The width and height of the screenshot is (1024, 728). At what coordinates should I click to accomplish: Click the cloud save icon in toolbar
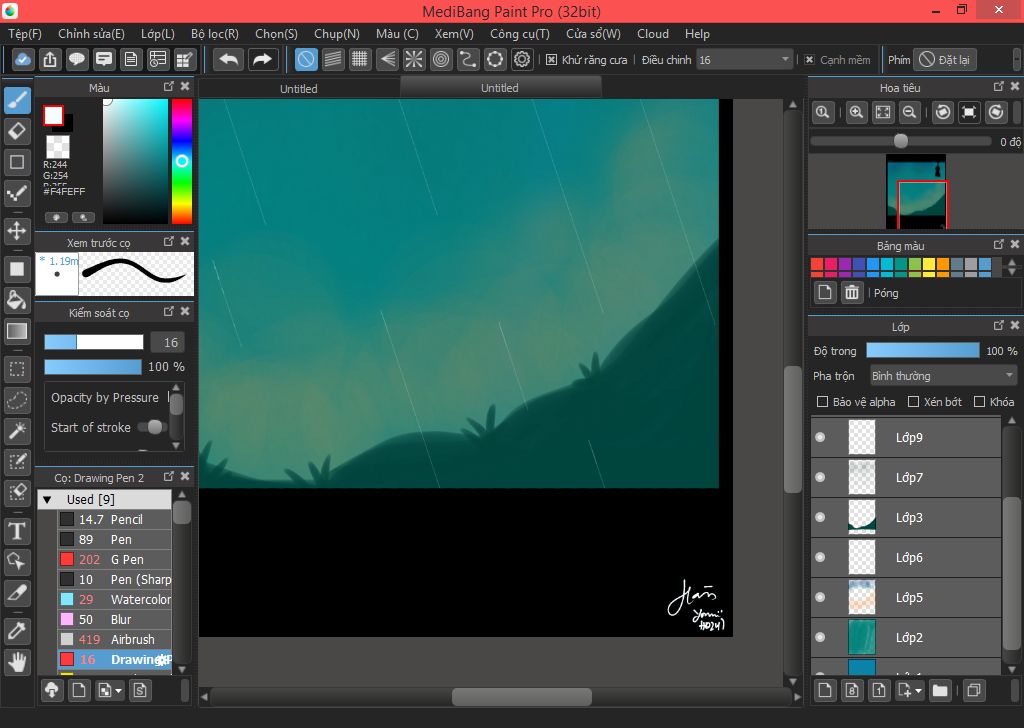[22, 59]
